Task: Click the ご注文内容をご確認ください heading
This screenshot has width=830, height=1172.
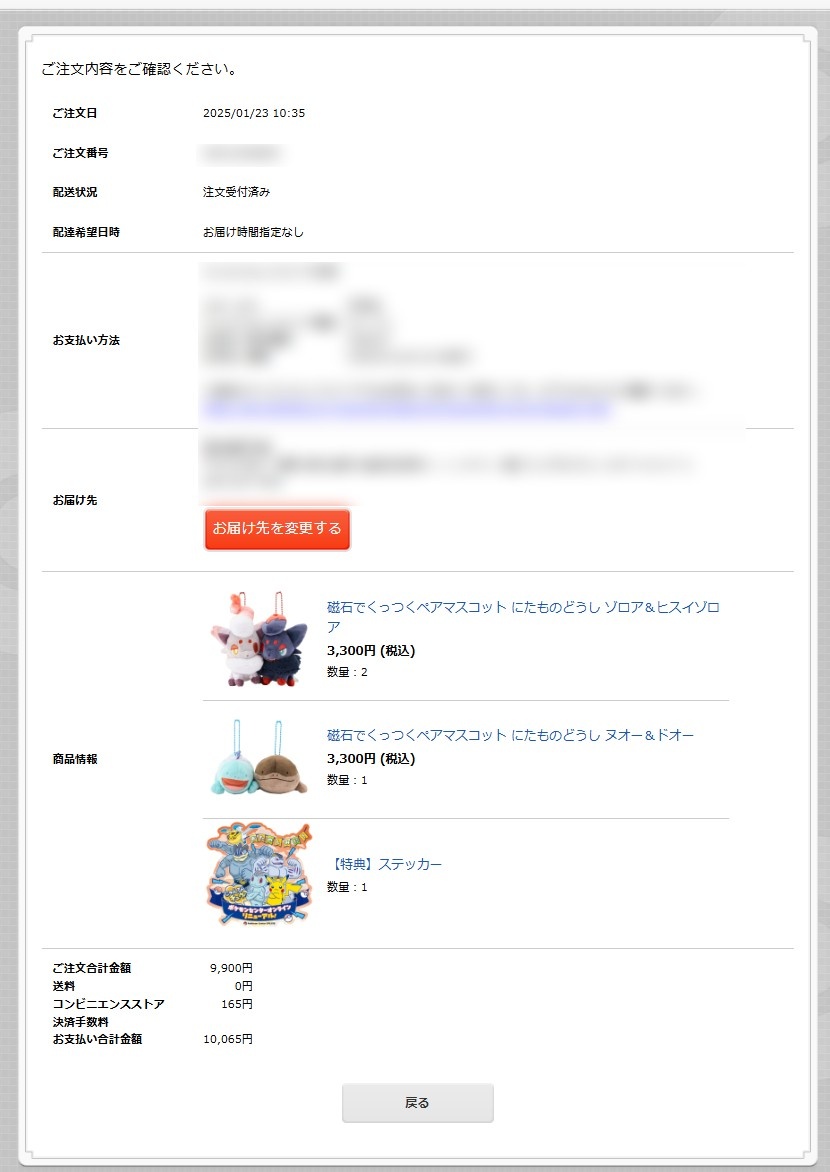Action: [139, 70]
